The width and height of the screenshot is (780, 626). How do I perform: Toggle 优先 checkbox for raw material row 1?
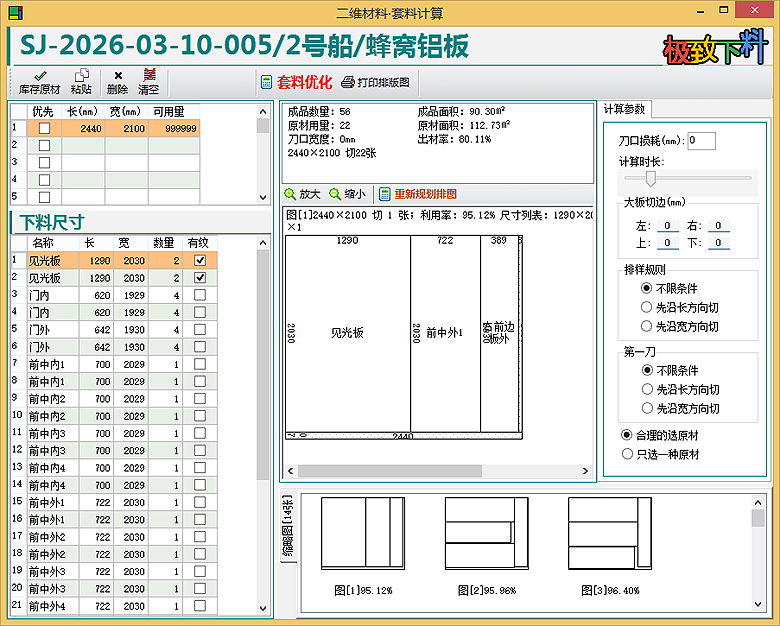coord(44,128)
